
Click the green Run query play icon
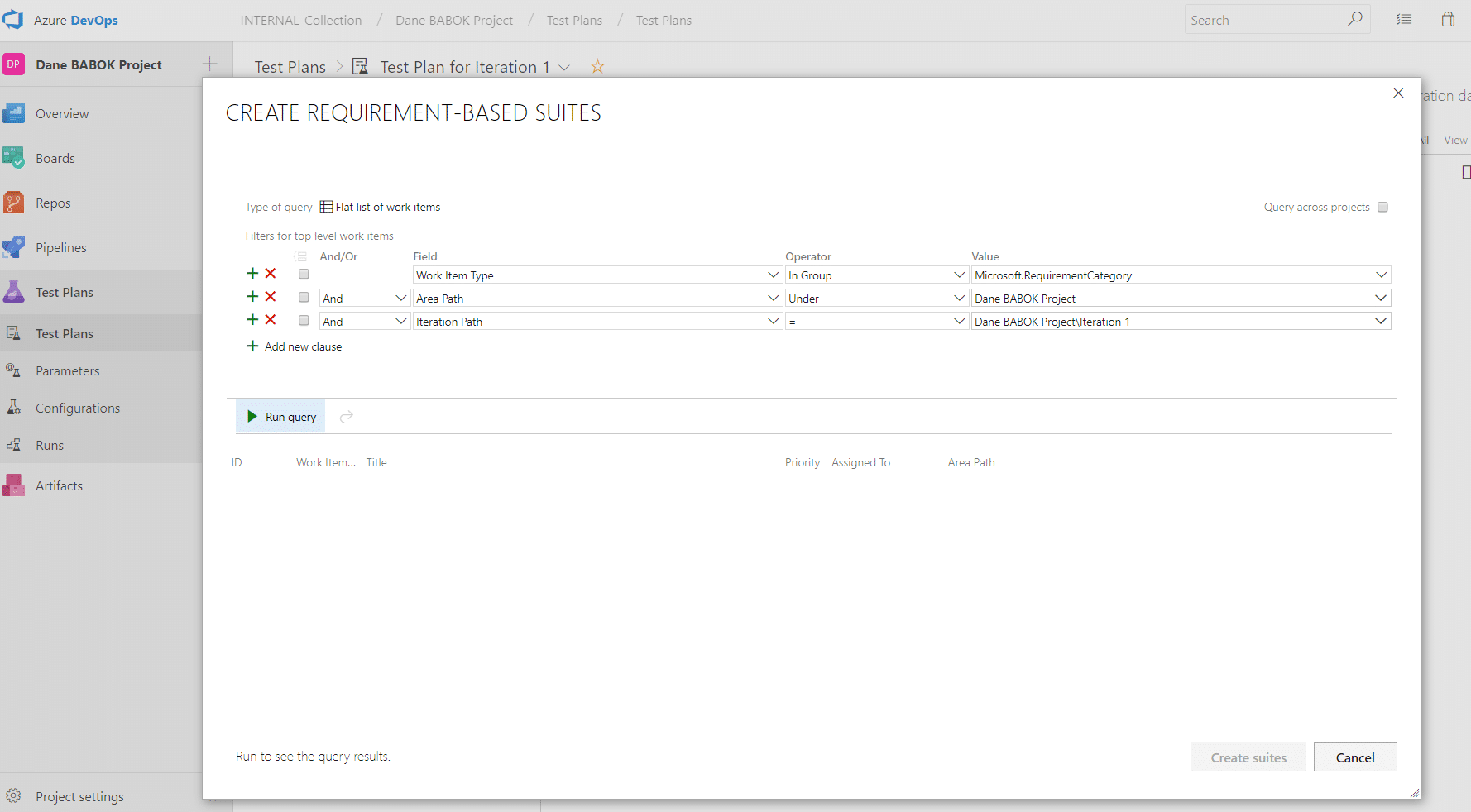(x=252, y=417)
